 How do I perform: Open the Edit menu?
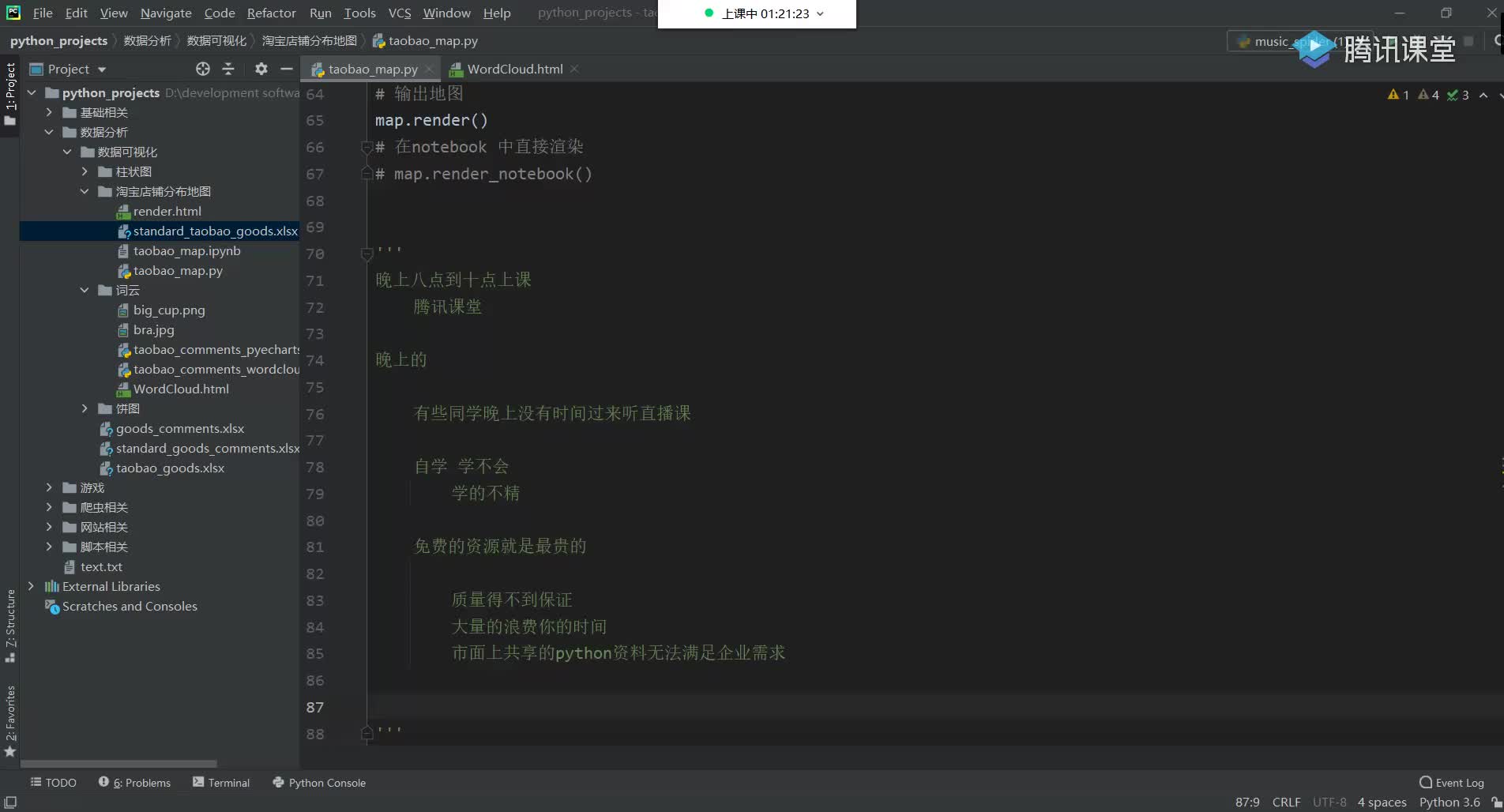point(77,13)
